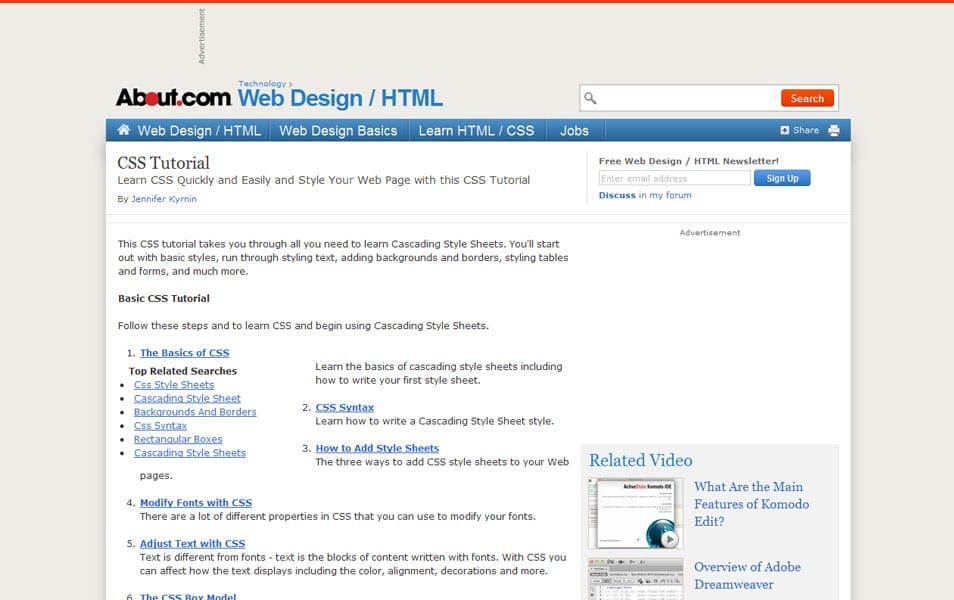Click the Share plus icon
The image size is (954, 600).
click(785, 130)
